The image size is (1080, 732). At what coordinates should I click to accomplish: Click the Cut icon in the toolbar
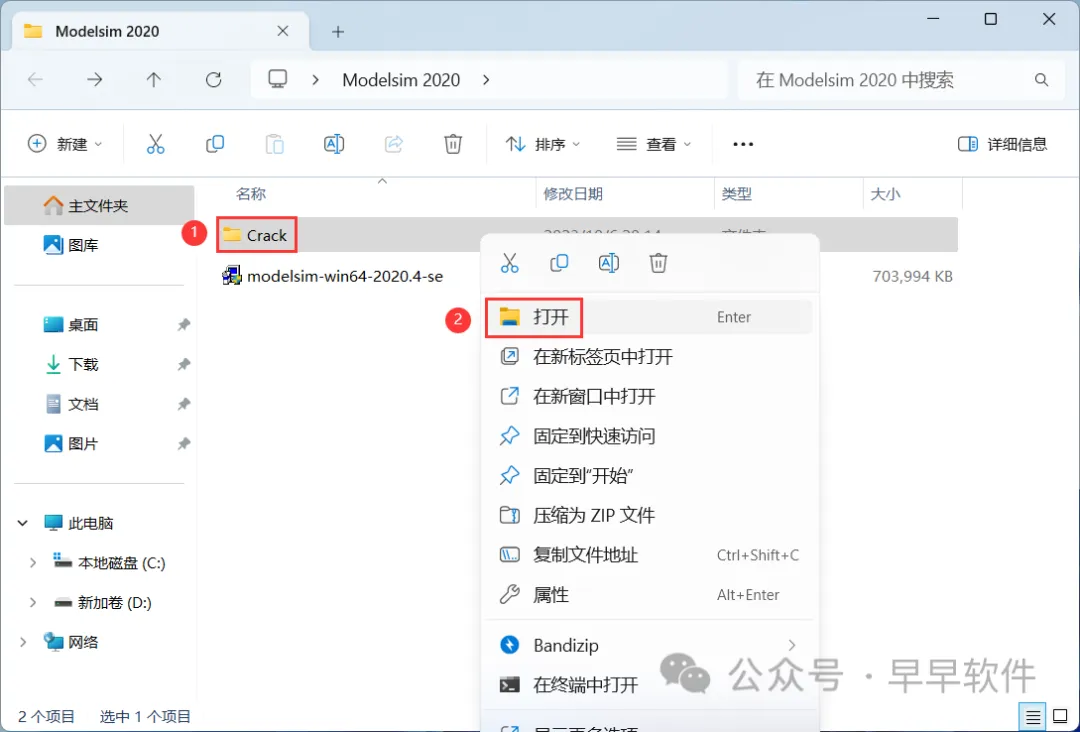tap(156, 144)
